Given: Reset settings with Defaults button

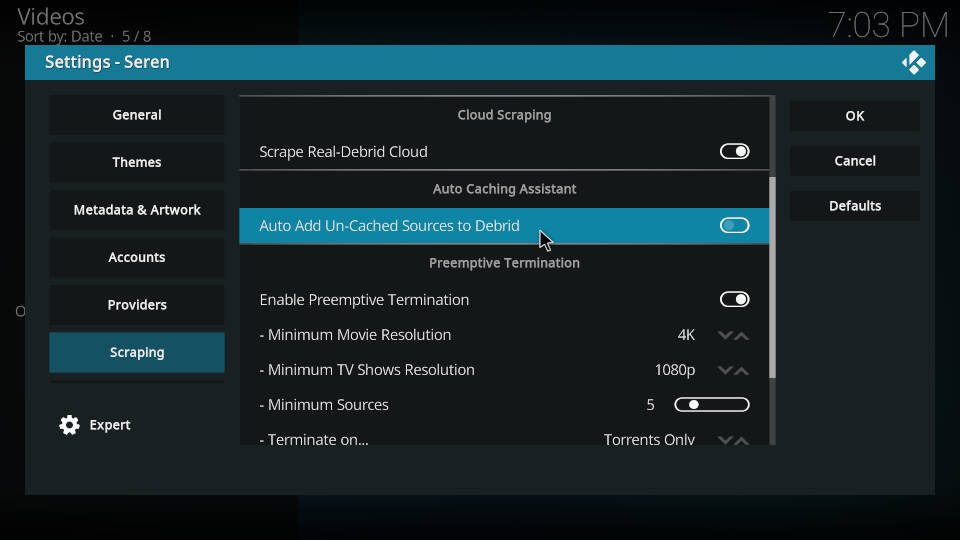Looking at the screenshot, I should click(x=855, y=206).
